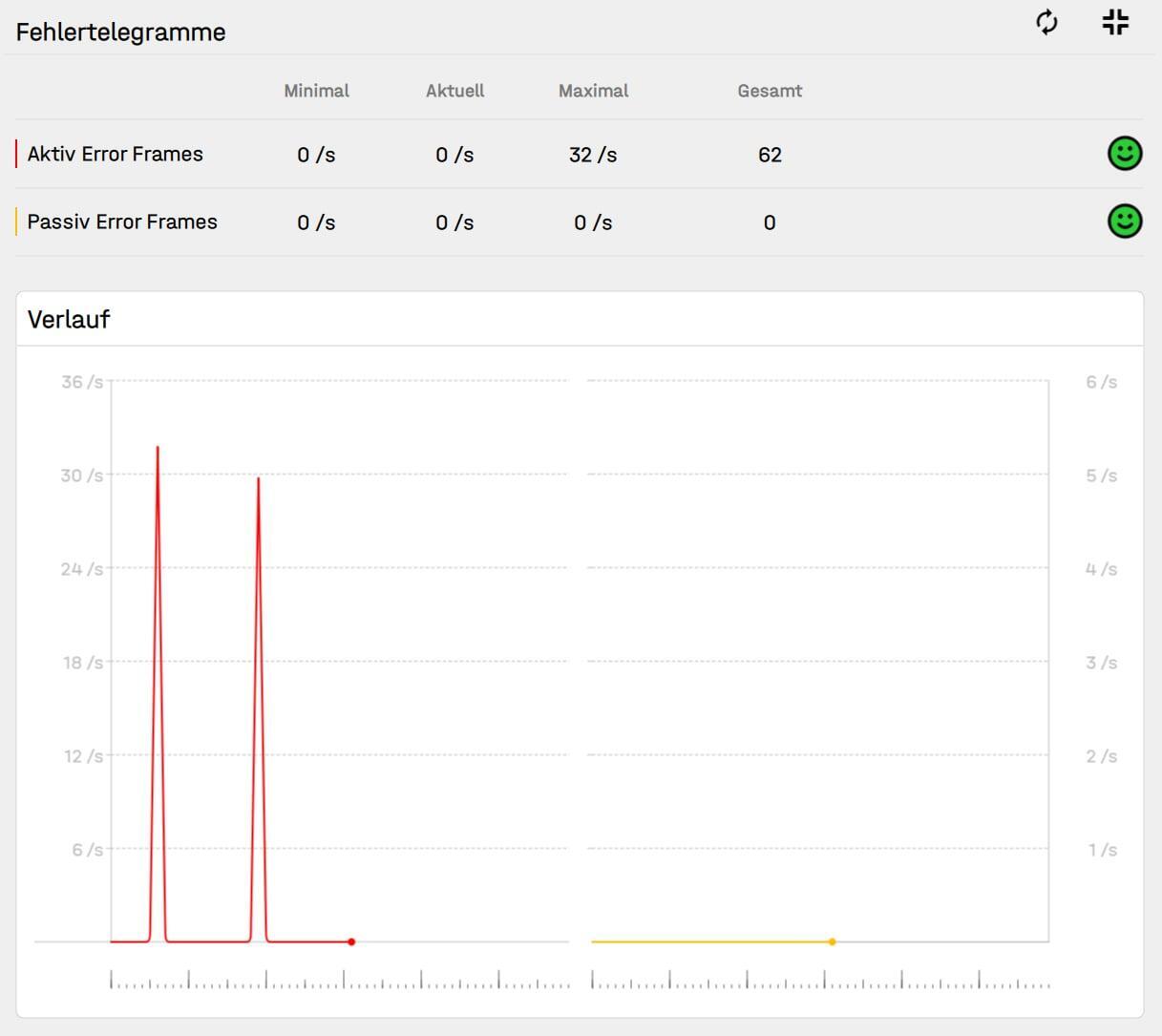
Task: Click the yellow color bar beside Passiv Error Frames
Action: 16,222
